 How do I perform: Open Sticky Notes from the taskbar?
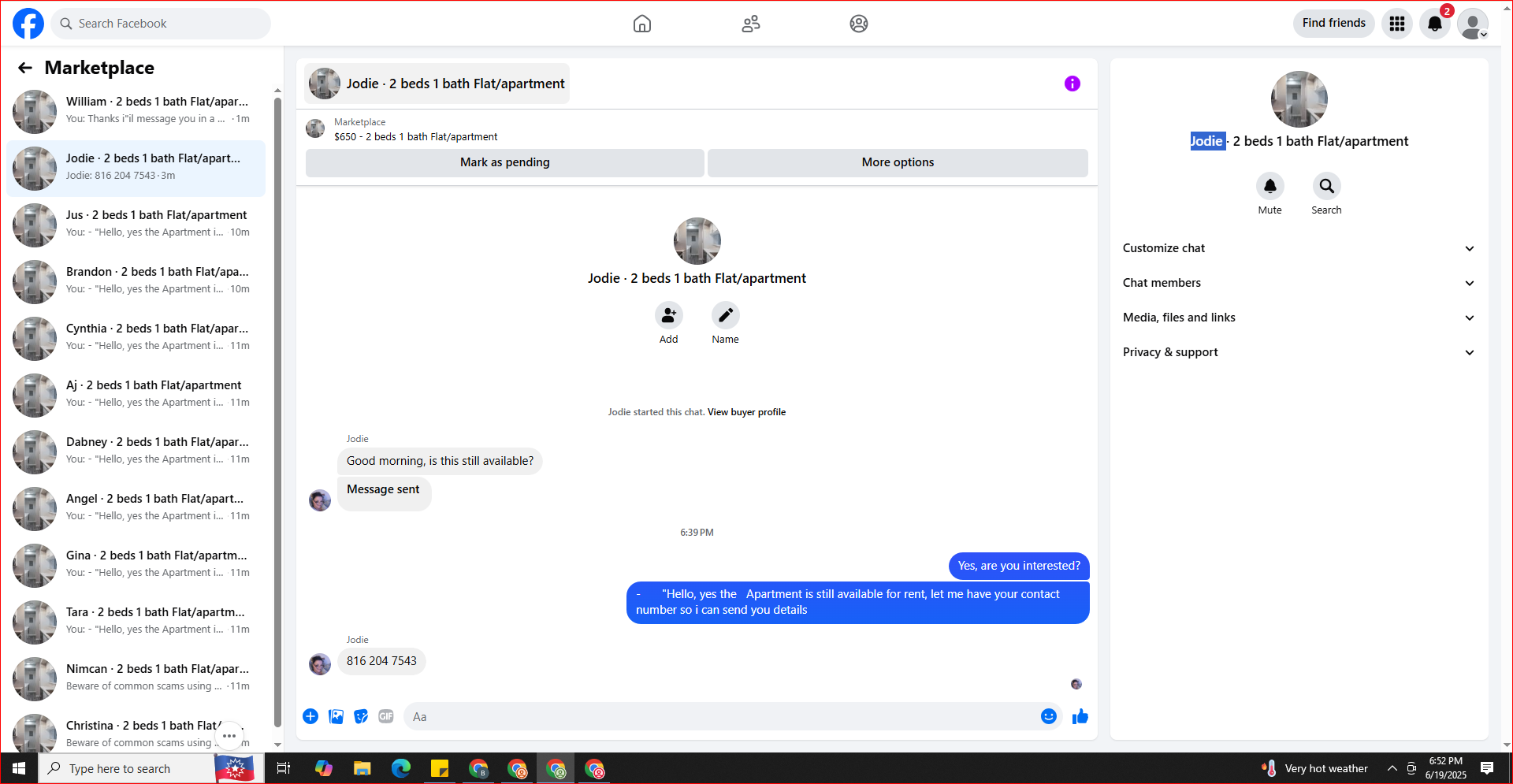pyautogui.click(x=440, y=768)
